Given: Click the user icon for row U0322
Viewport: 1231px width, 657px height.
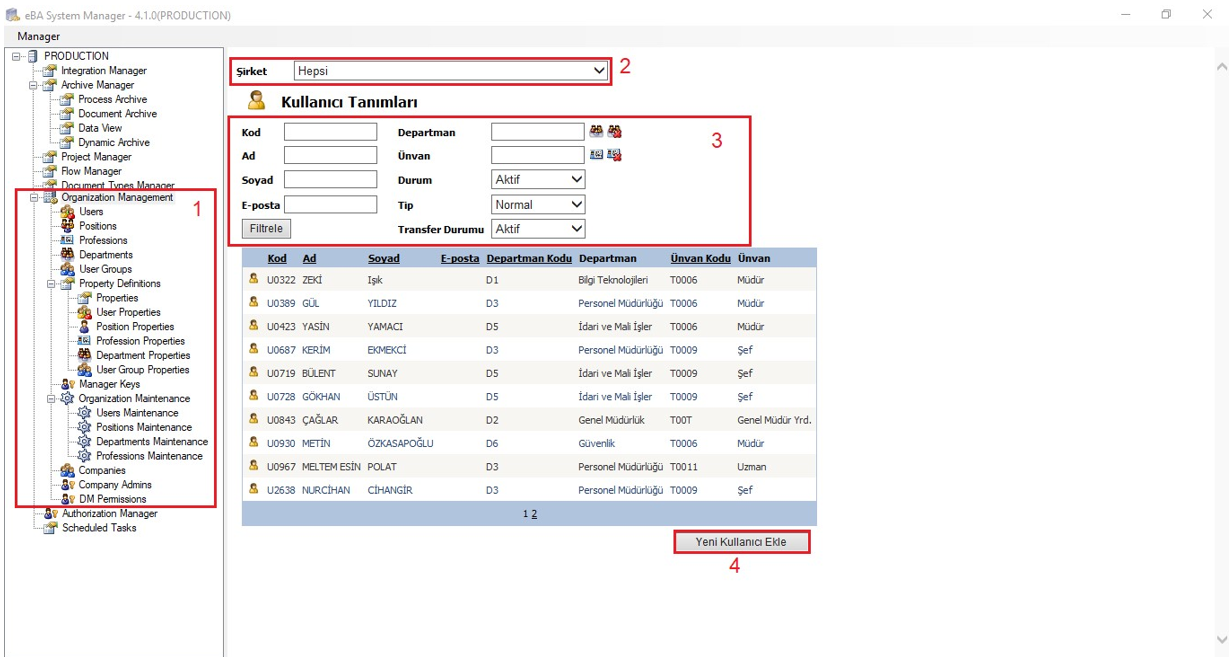Looking at the screenshot, I should pos(254,279).
